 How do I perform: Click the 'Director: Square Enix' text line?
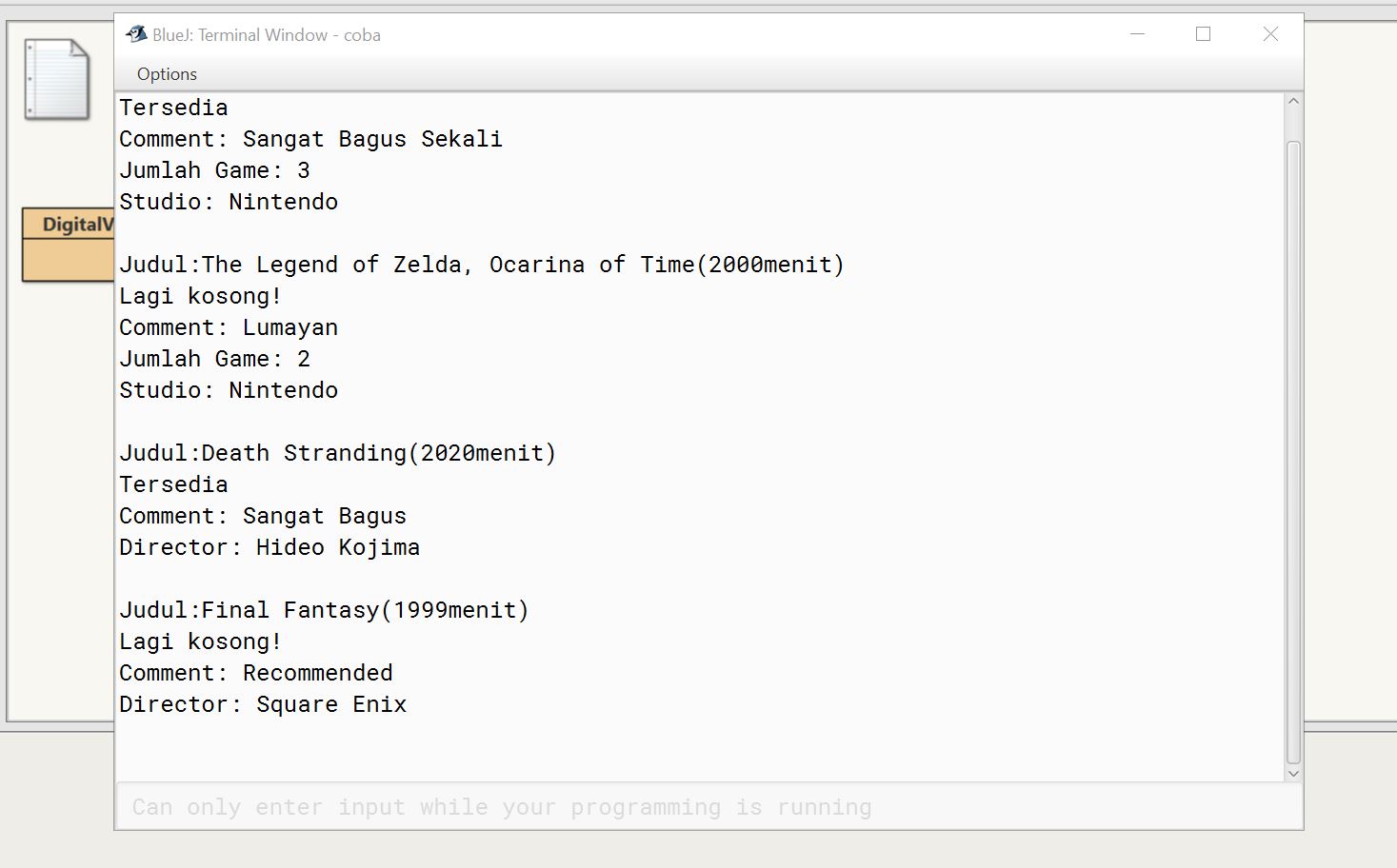[x=263, y=704]
